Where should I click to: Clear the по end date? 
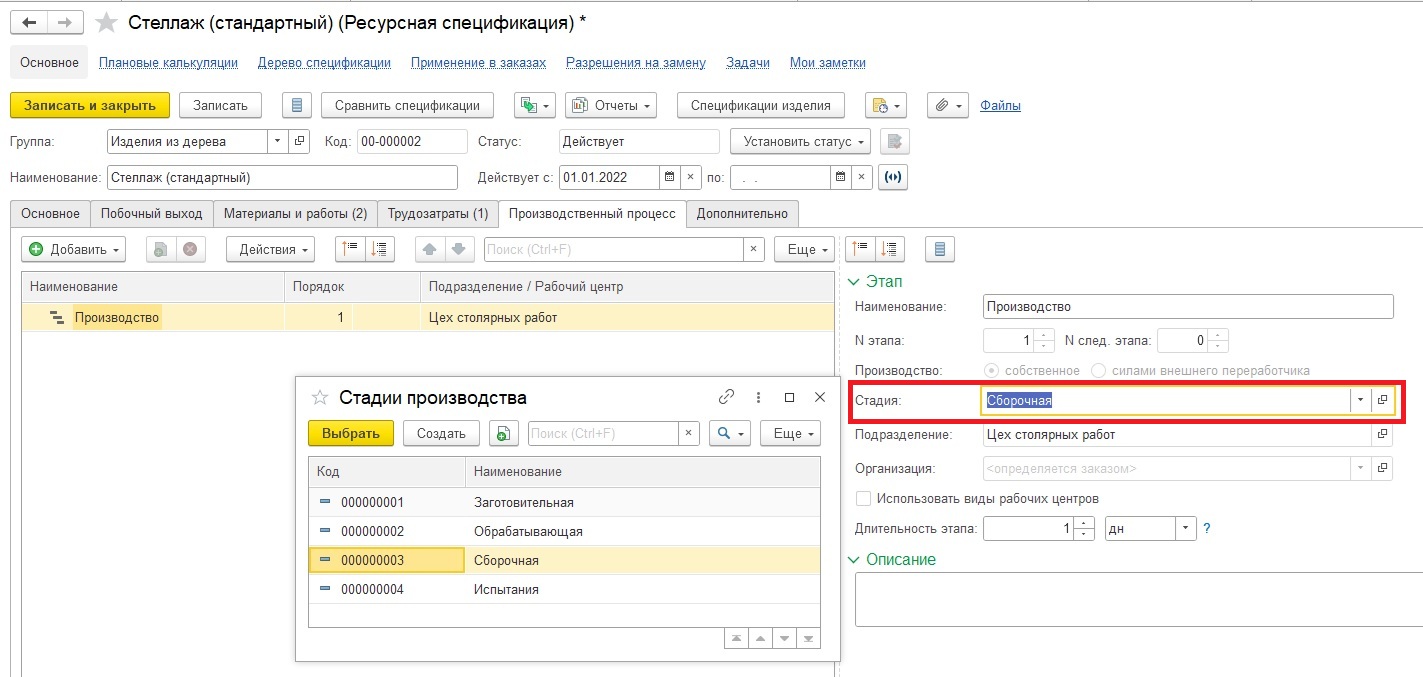(x=862, y=178)
